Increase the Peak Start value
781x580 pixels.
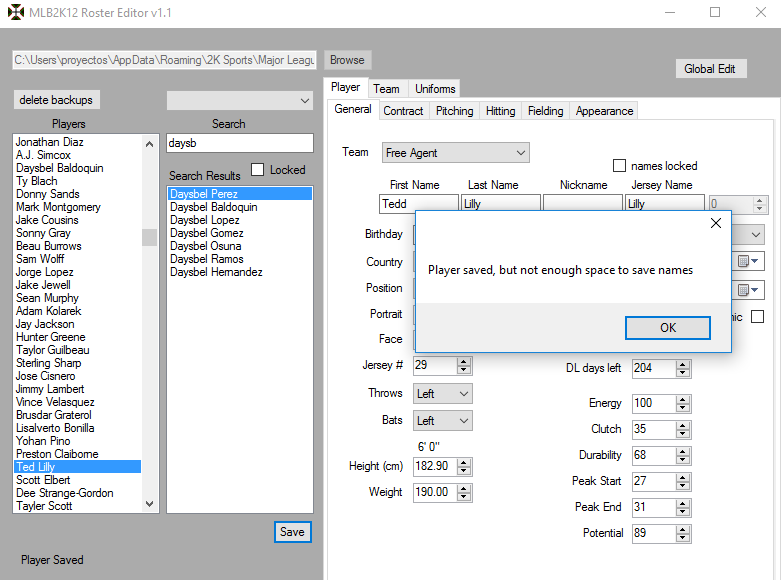[683, 477]
